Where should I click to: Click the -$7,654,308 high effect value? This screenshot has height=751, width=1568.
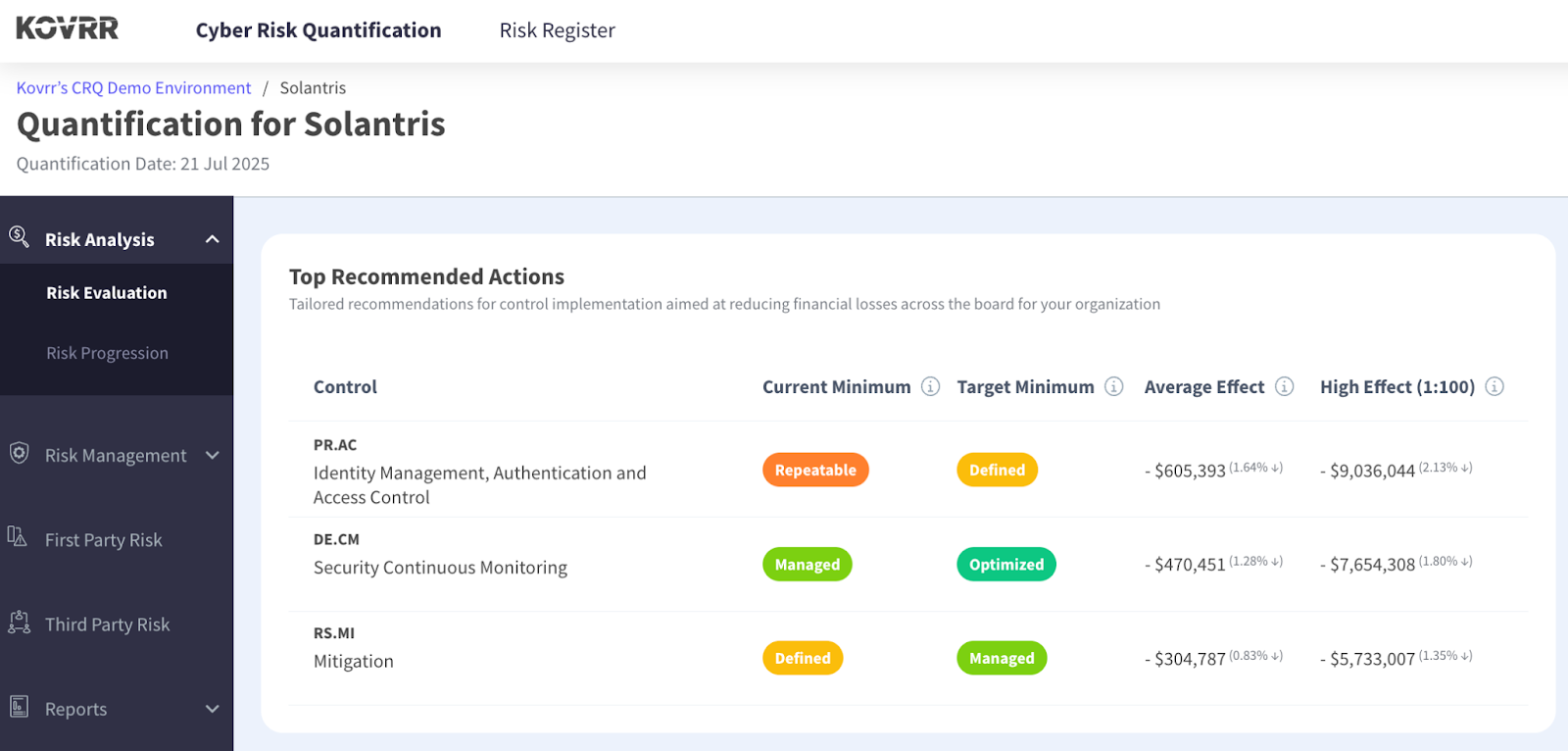pos(1368,565)
